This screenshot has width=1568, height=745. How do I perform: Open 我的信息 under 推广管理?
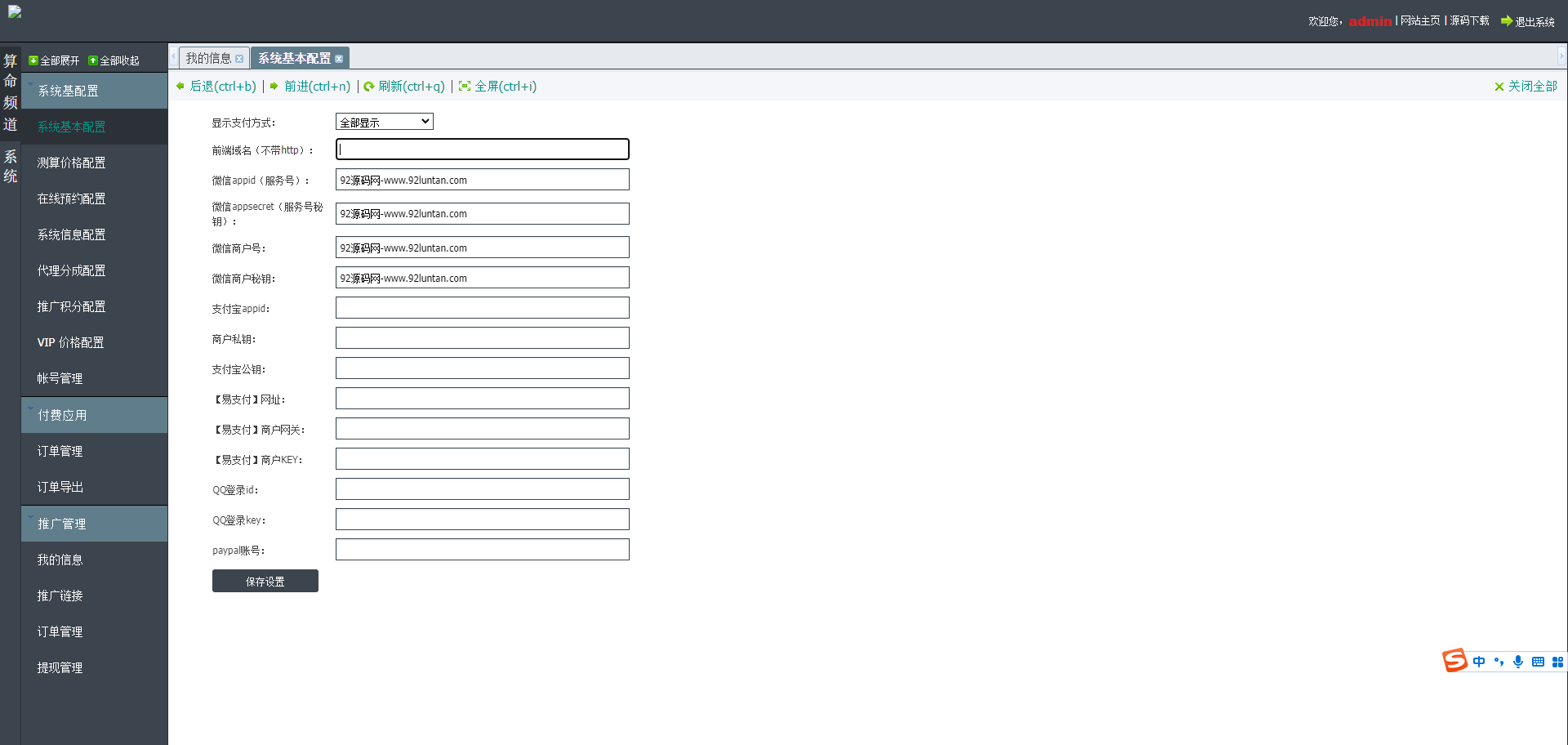(x=95, y=560)
